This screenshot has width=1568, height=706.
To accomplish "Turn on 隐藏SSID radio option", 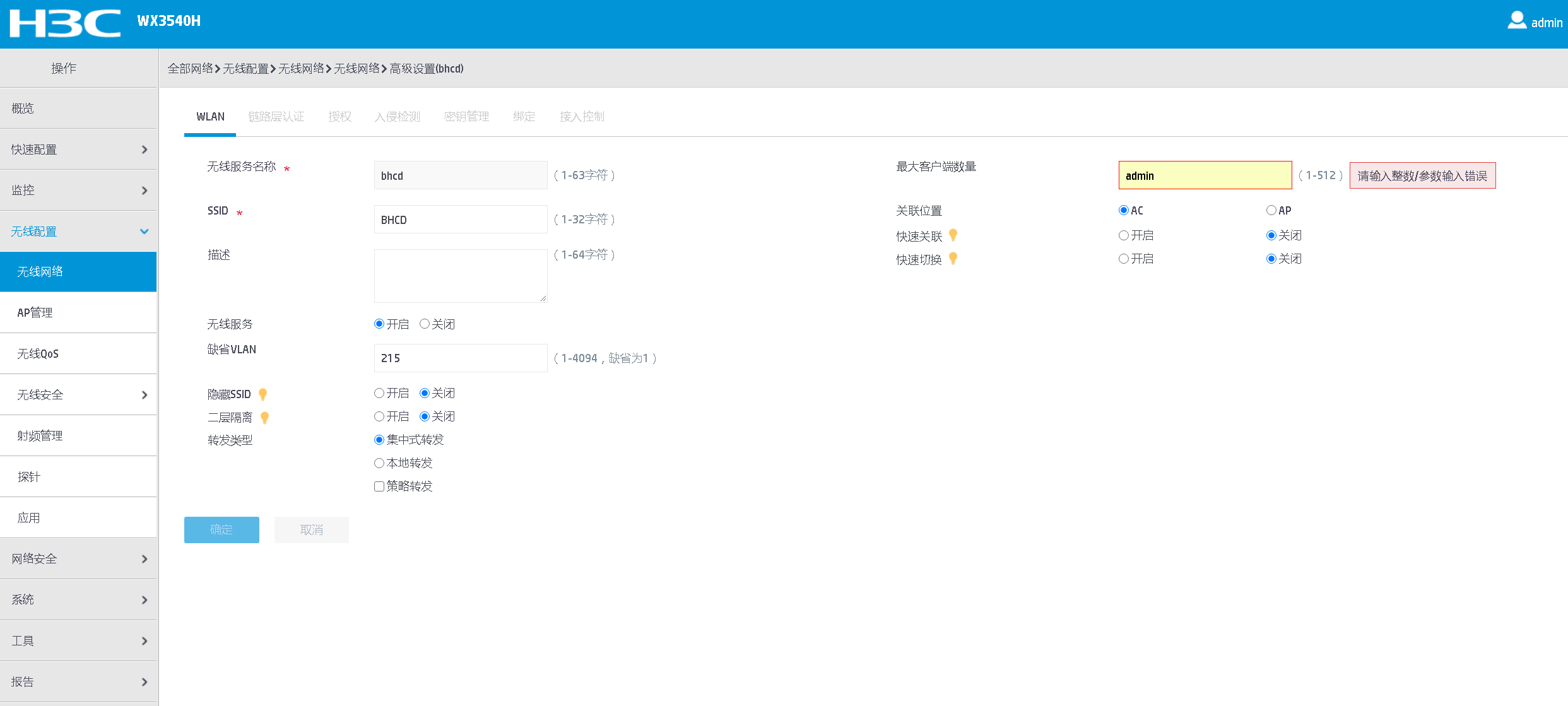I will [379, 393].
